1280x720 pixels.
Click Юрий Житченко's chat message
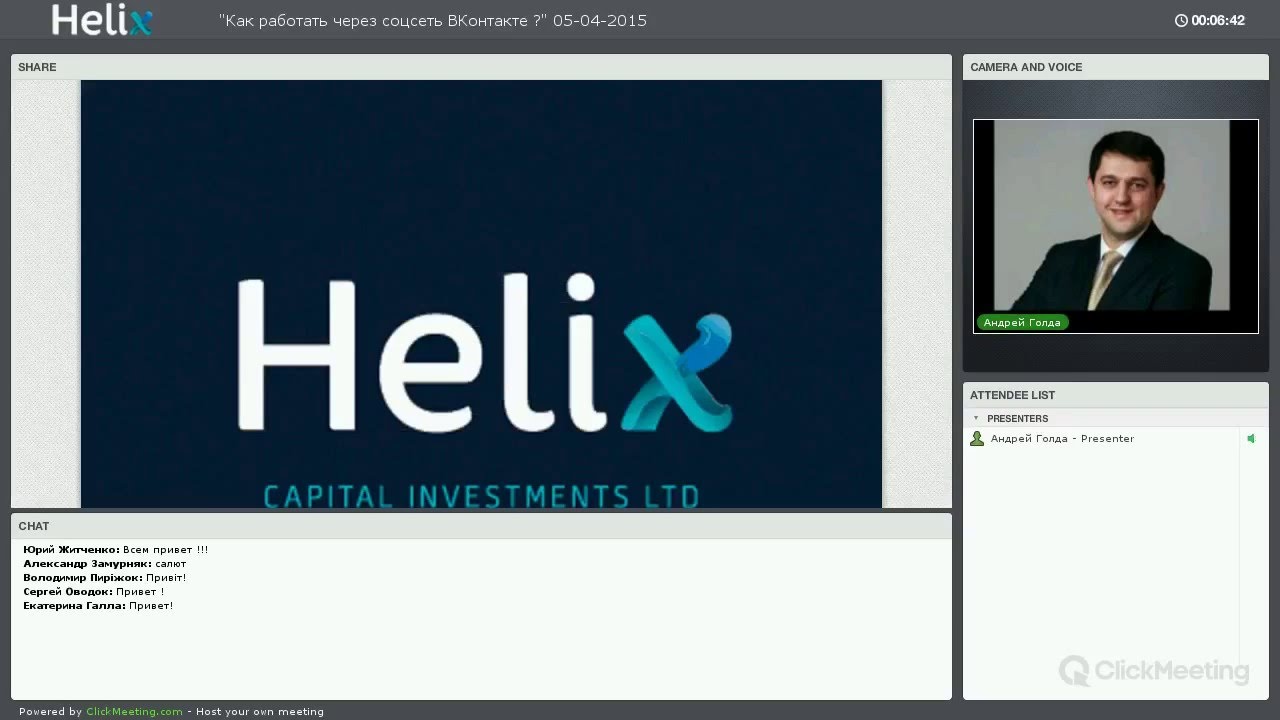116,549
